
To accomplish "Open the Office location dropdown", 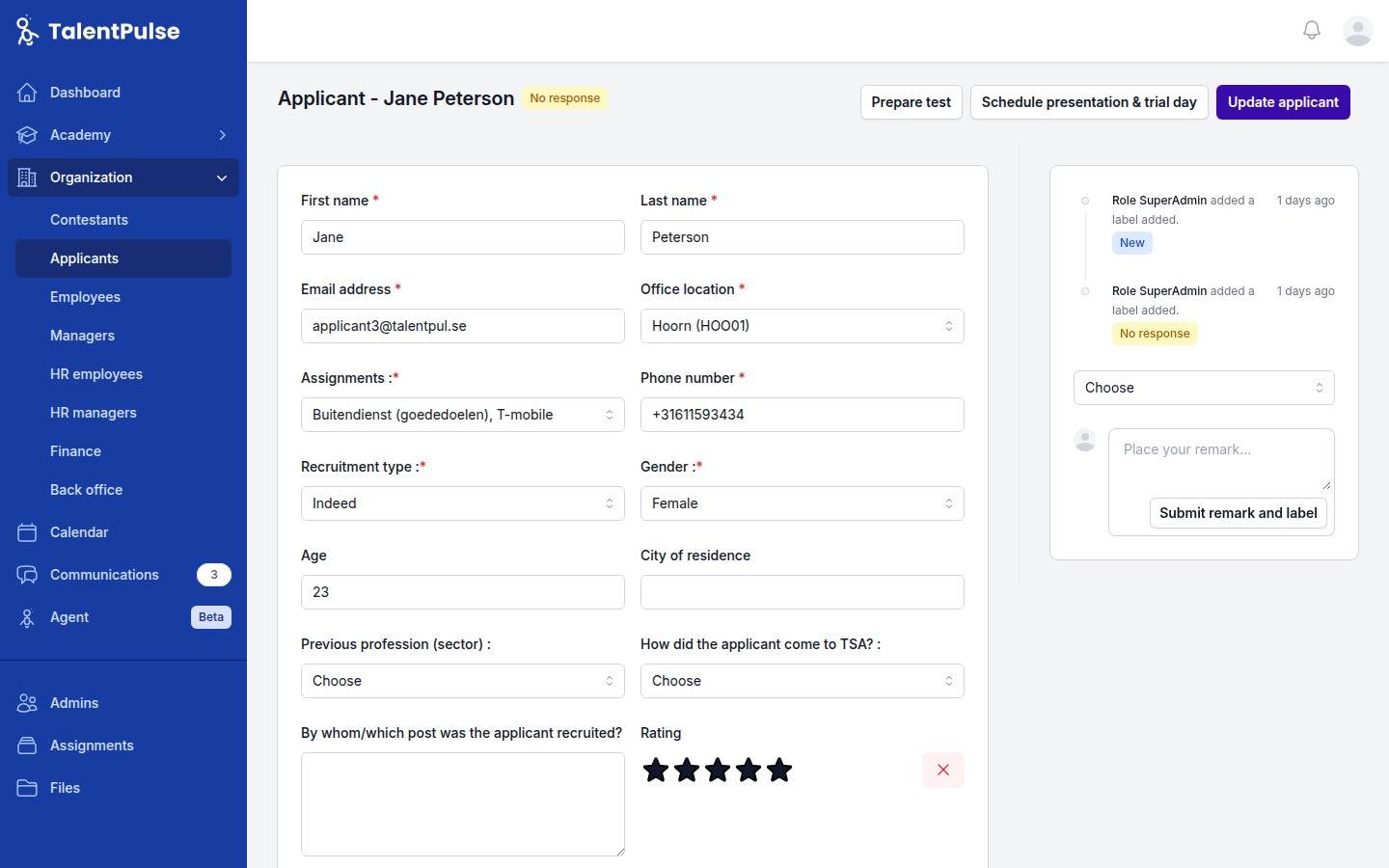I will tap(802, 325).
